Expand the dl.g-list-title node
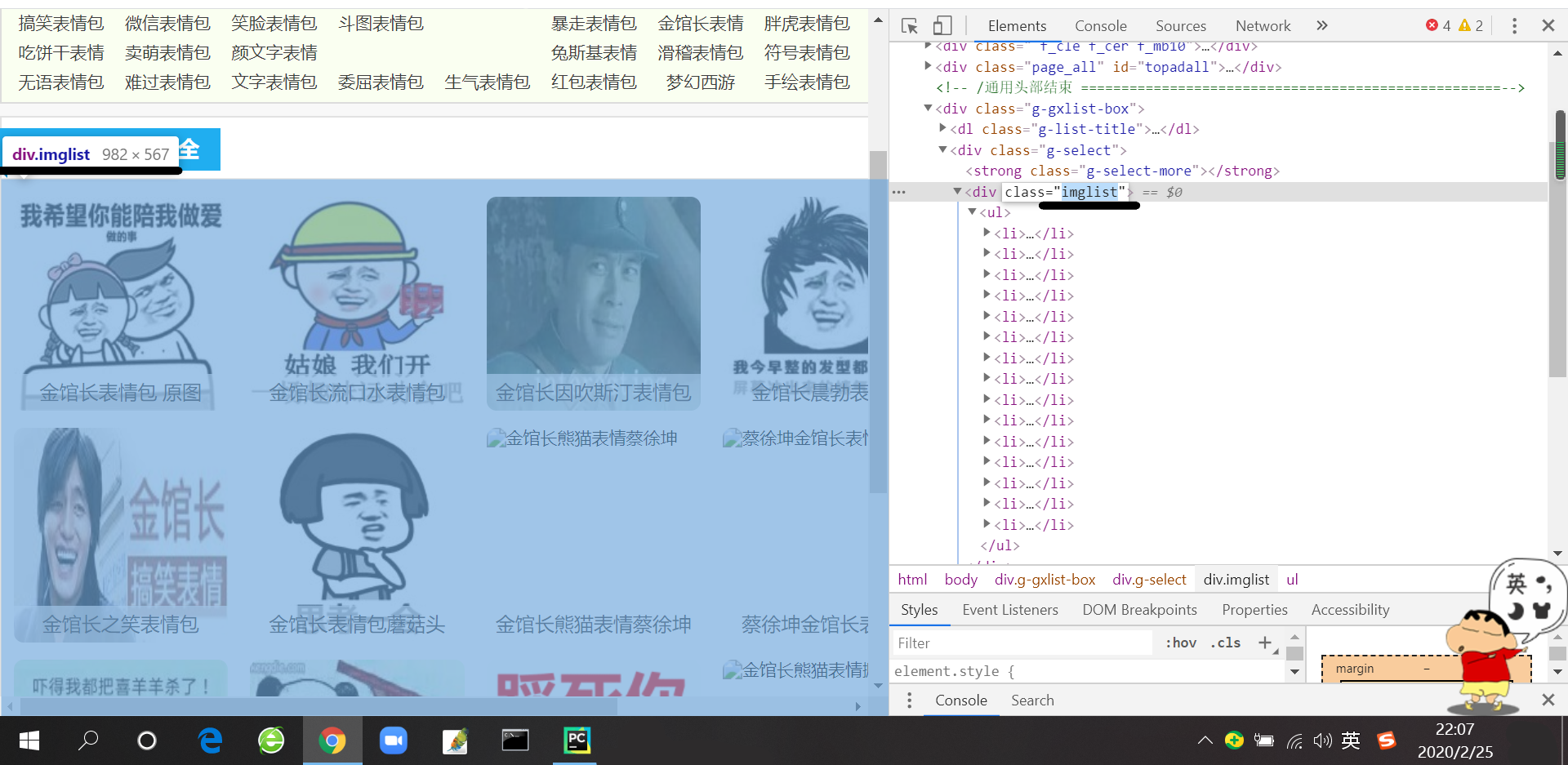The image size is (1568, 765). point(943,128)
